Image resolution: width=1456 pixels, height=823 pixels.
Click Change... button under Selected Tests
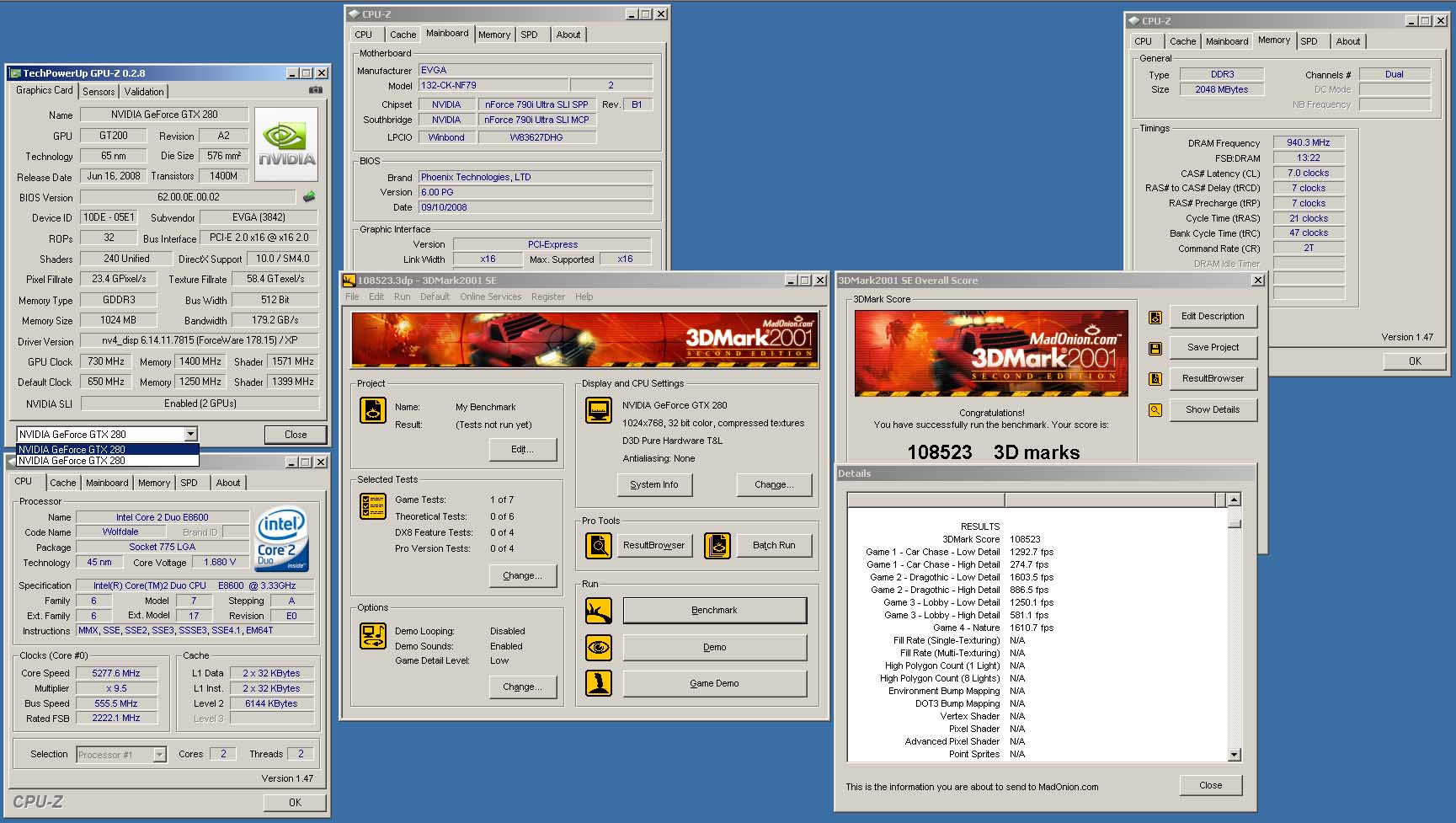click(x=522, y=575)
